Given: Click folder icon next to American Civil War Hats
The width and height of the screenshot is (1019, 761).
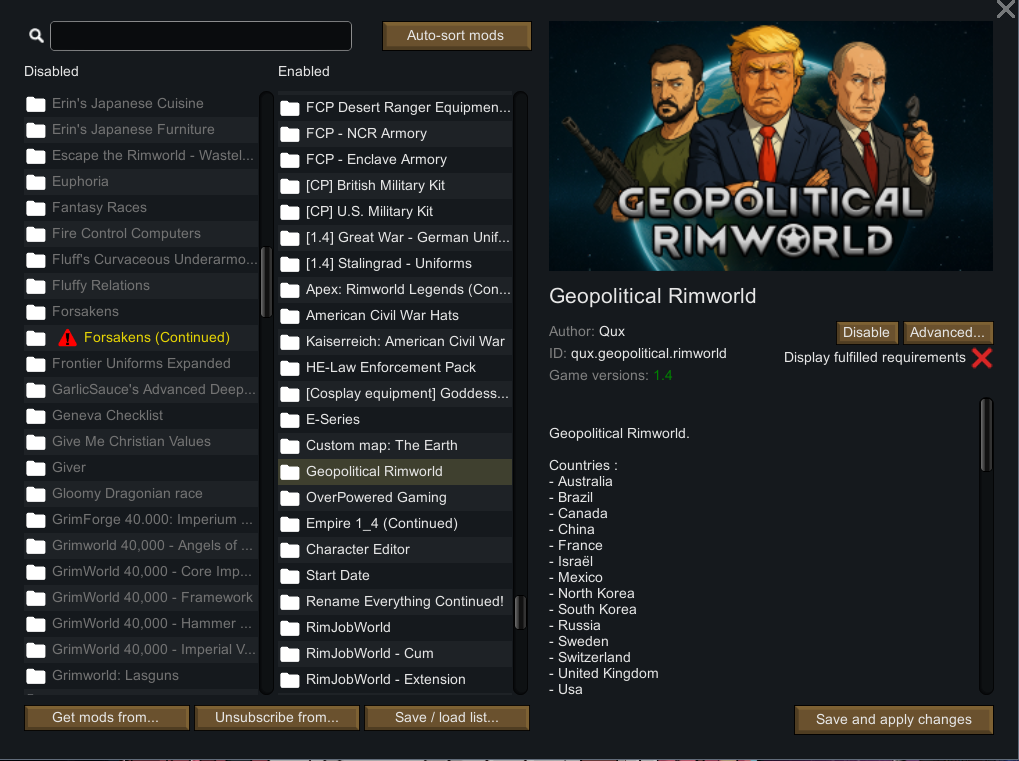Looking at the screenshot, I should 290,316.
